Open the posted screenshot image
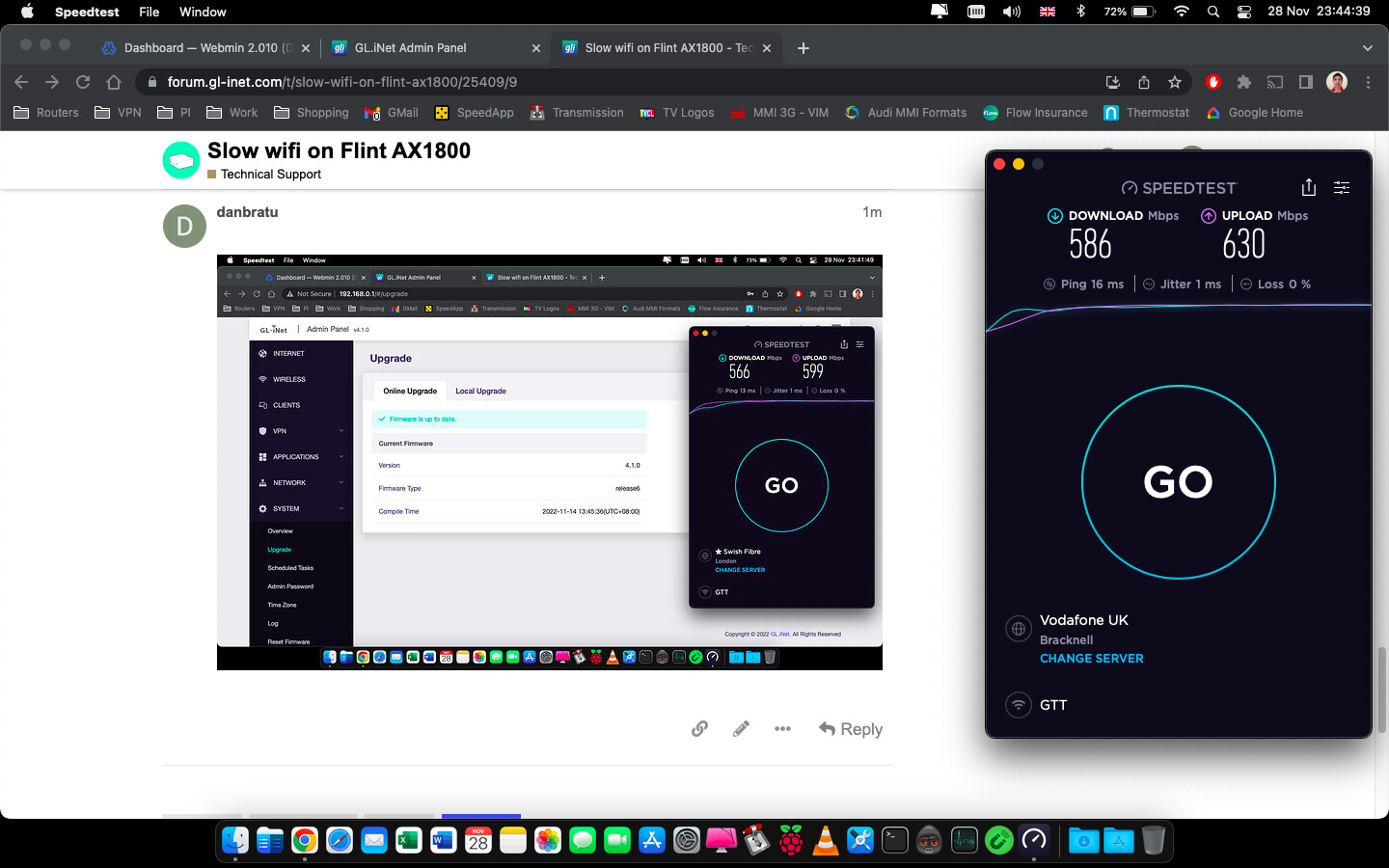Image resolution: width=1389 pixels, height=868 pixels. coord(550,462)
